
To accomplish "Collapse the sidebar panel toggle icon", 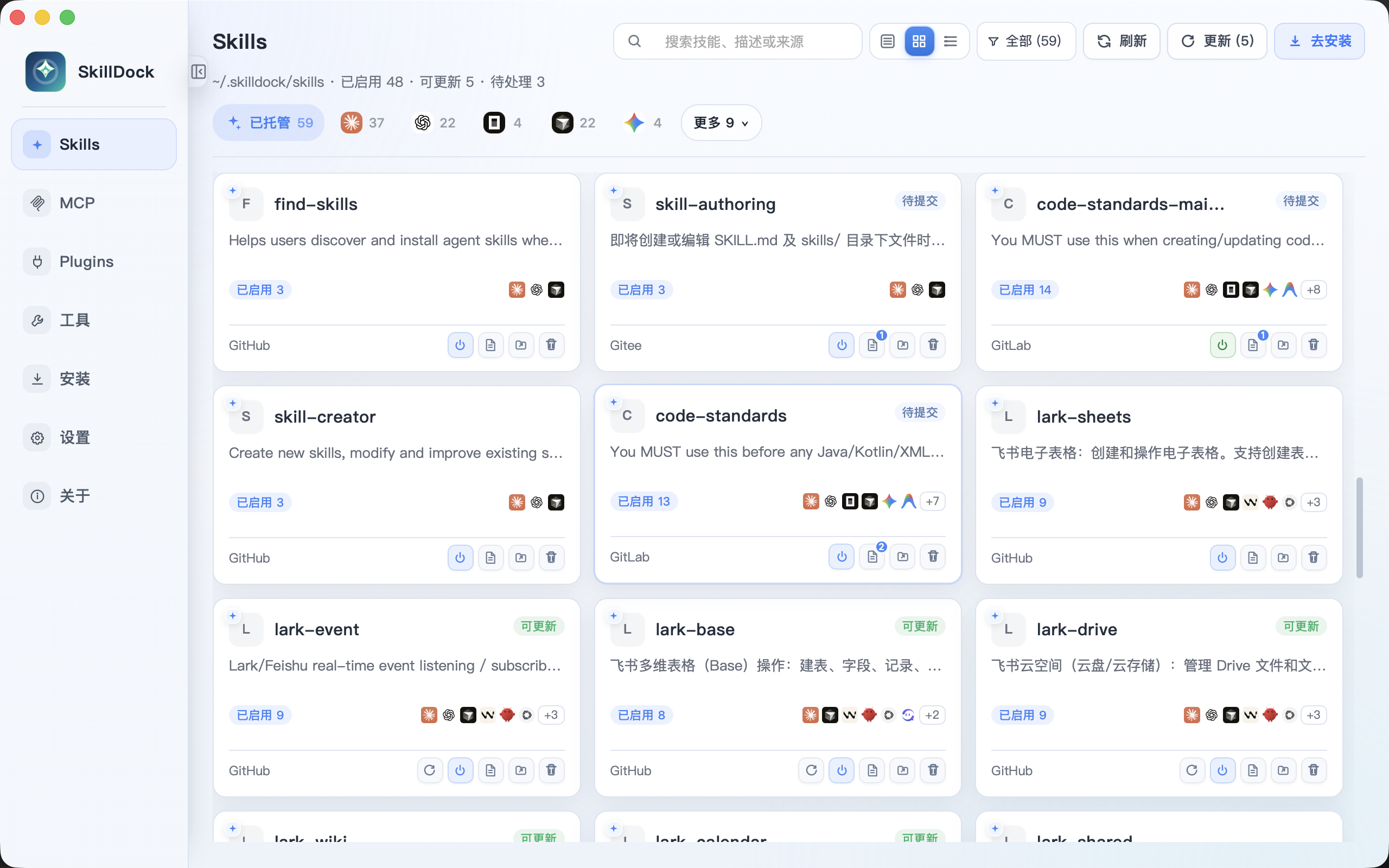I will [199, 72].
